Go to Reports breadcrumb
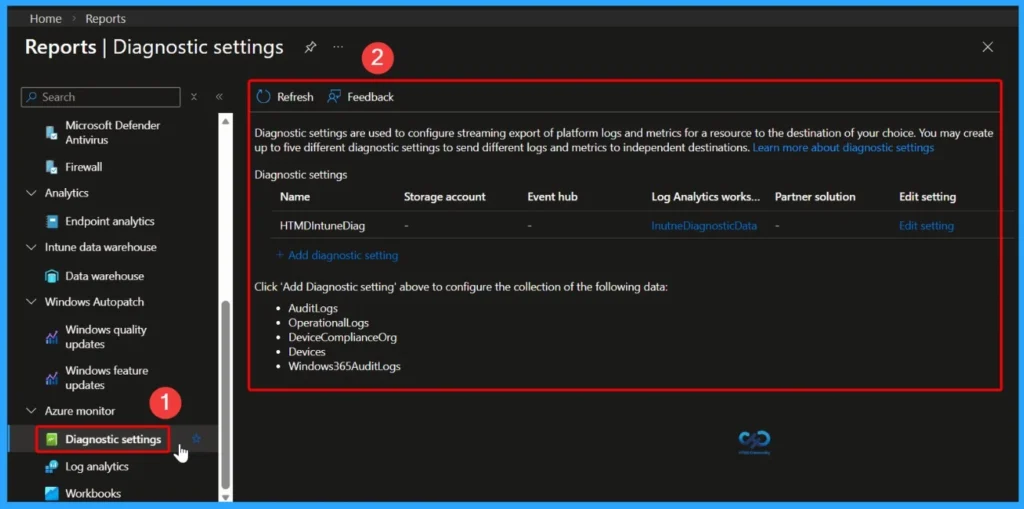 106,19
